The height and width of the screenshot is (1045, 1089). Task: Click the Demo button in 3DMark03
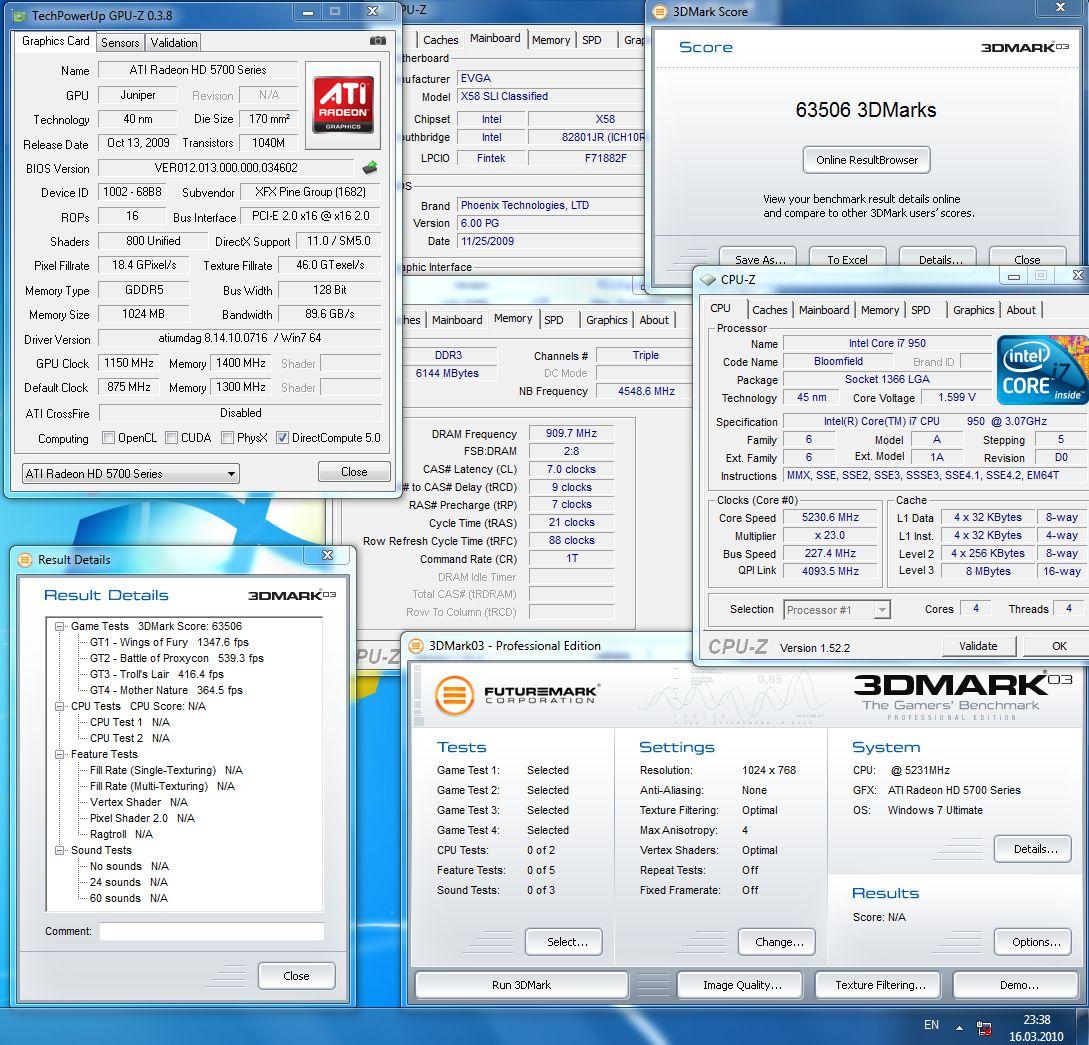[1018, 985]
